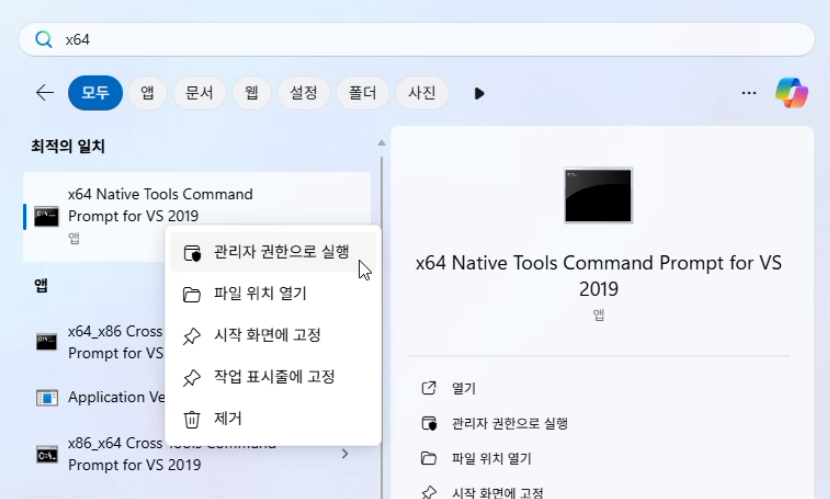Screen dimensions: 830x499
Task: Open the 설정 filter tab
Action: click(x=304, y=93)
